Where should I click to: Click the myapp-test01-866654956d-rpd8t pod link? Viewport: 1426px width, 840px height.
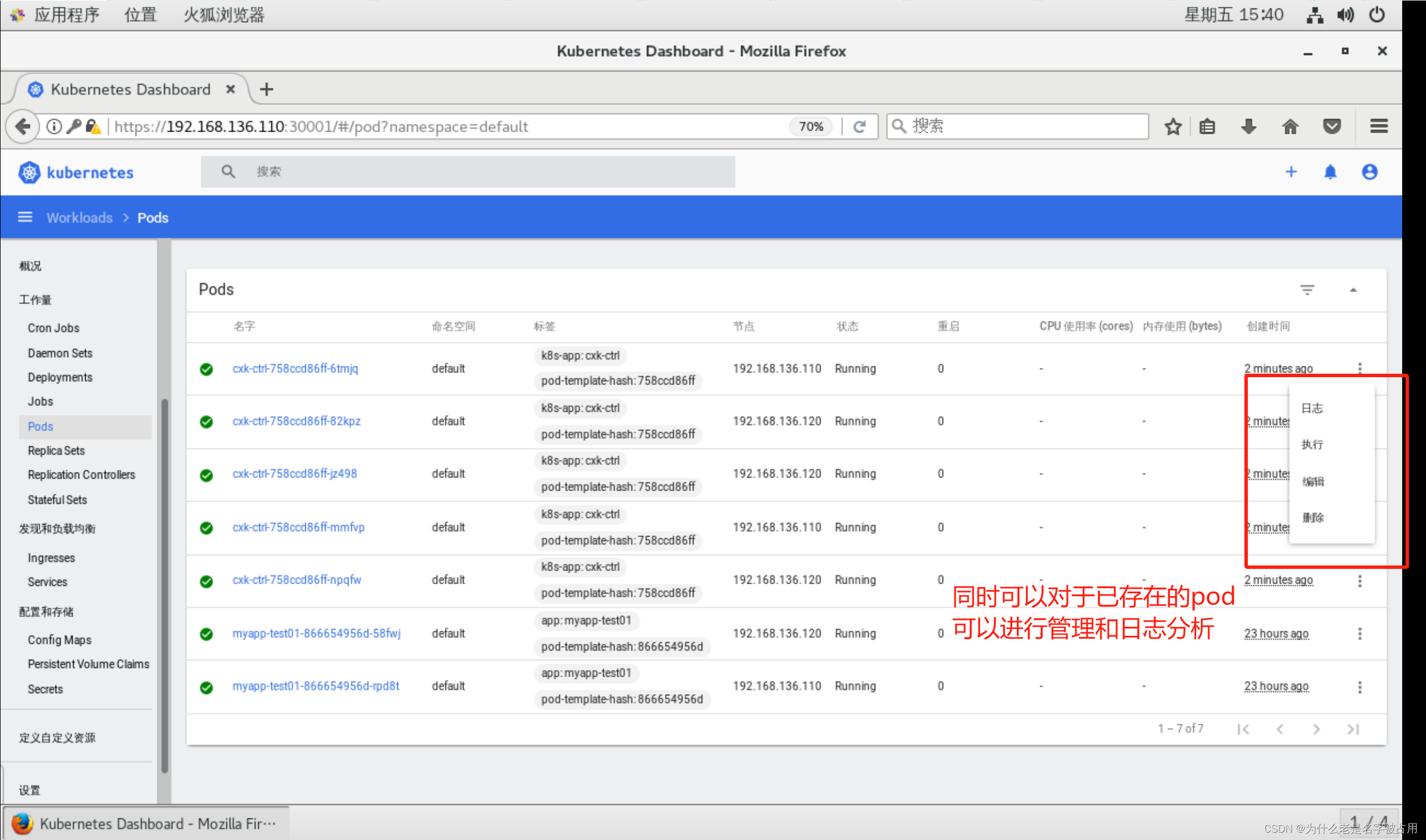point(316,686)
